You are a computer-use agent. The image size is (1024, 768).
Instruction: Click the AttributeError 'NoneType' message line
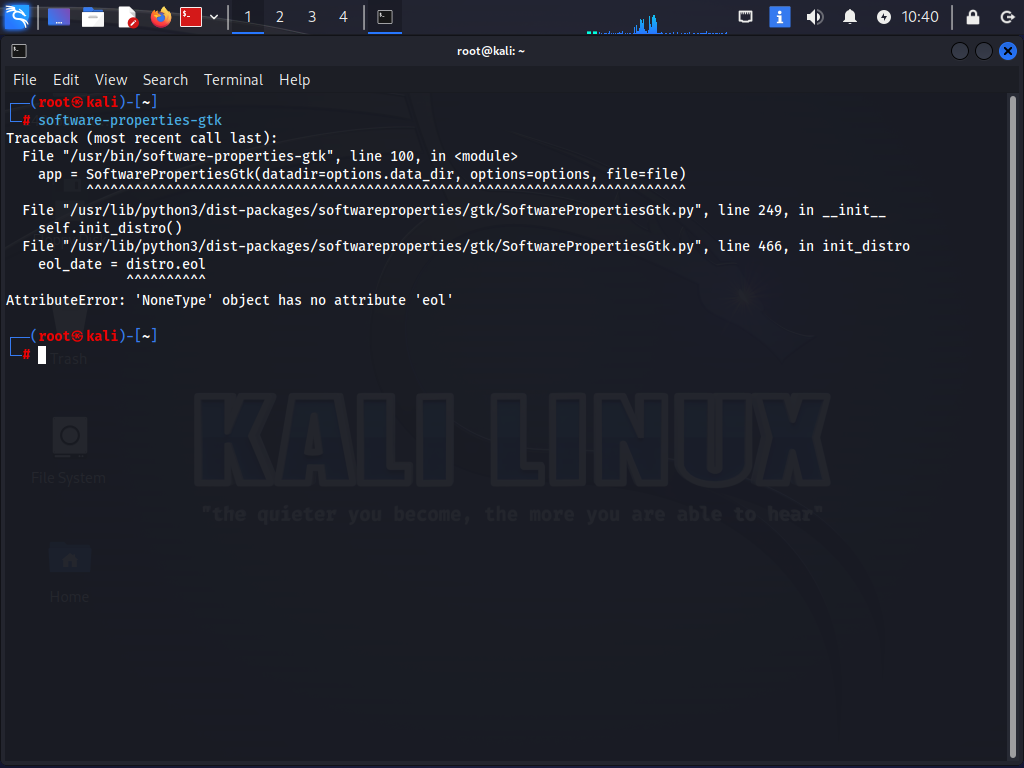[x=229, y=300]
